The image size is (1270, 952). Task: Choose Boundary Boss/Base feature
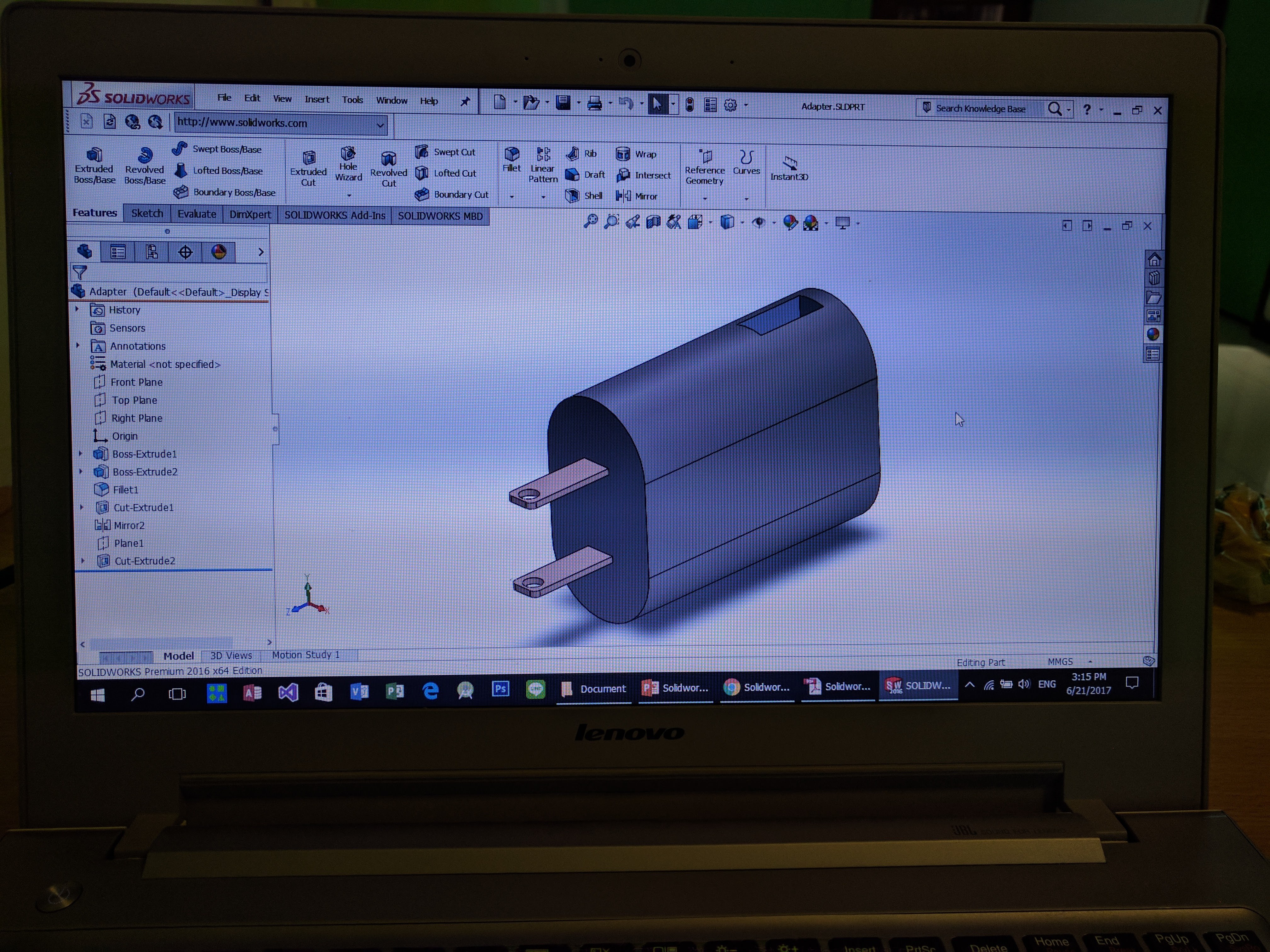[x=225, y=192]
